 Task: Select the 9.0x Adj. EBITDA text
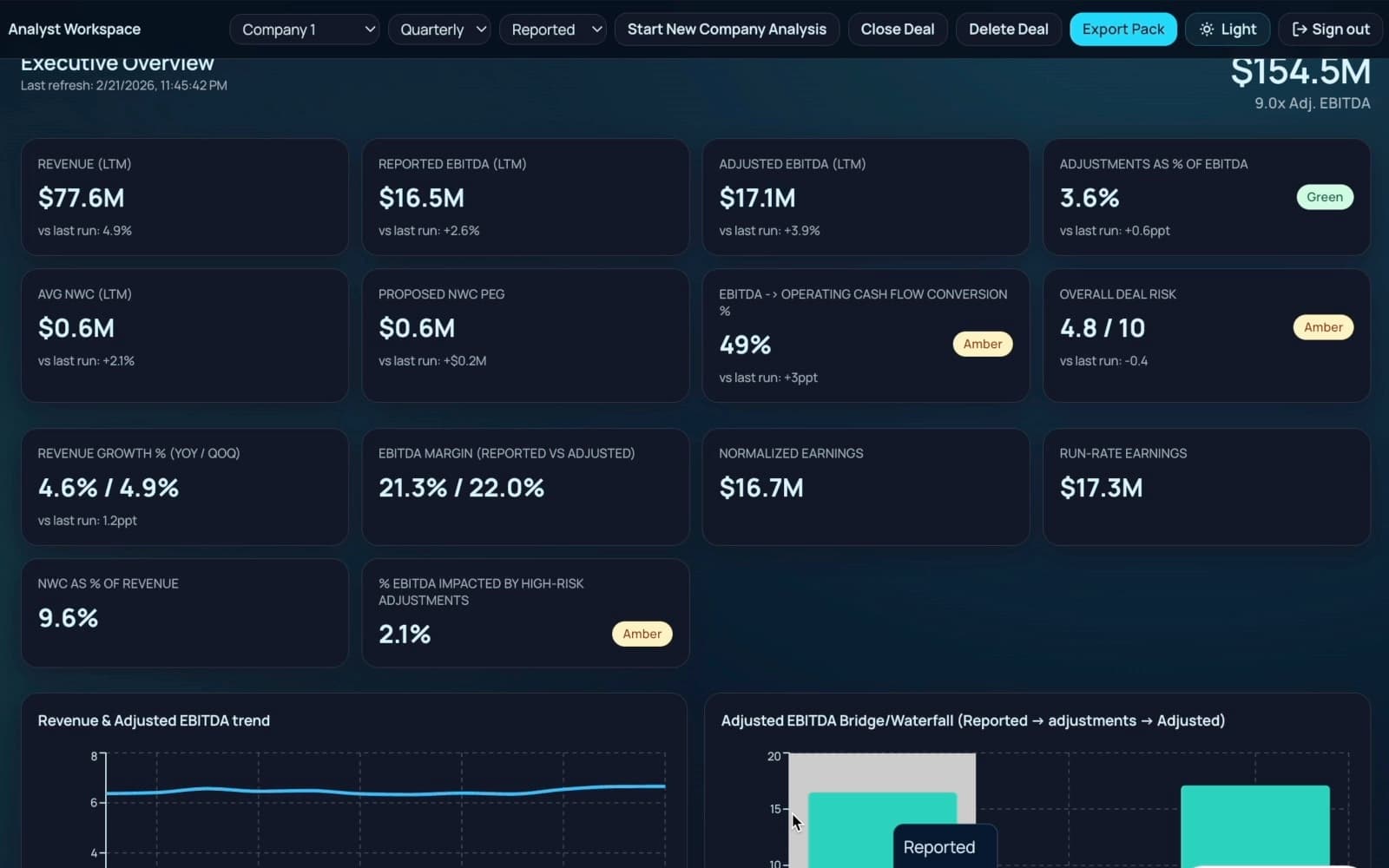pyautogui.click(x=1313, y=103)
